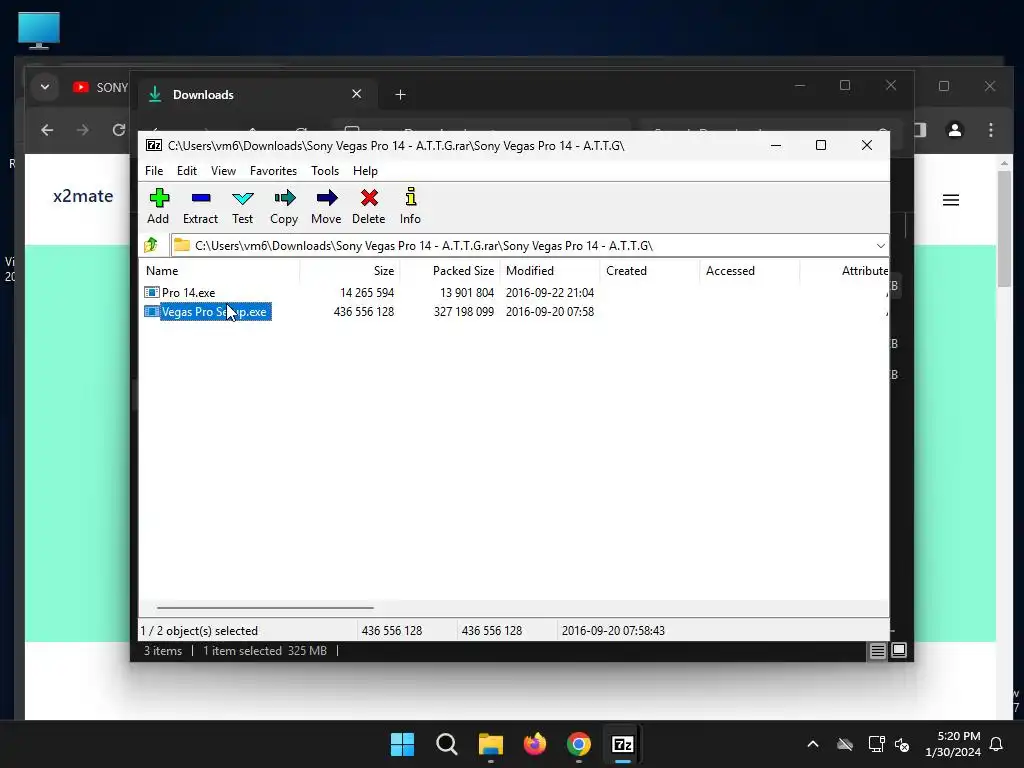Reload the page in Chrome
This screenshot has height=768, width=1024.
pos(118,130)
